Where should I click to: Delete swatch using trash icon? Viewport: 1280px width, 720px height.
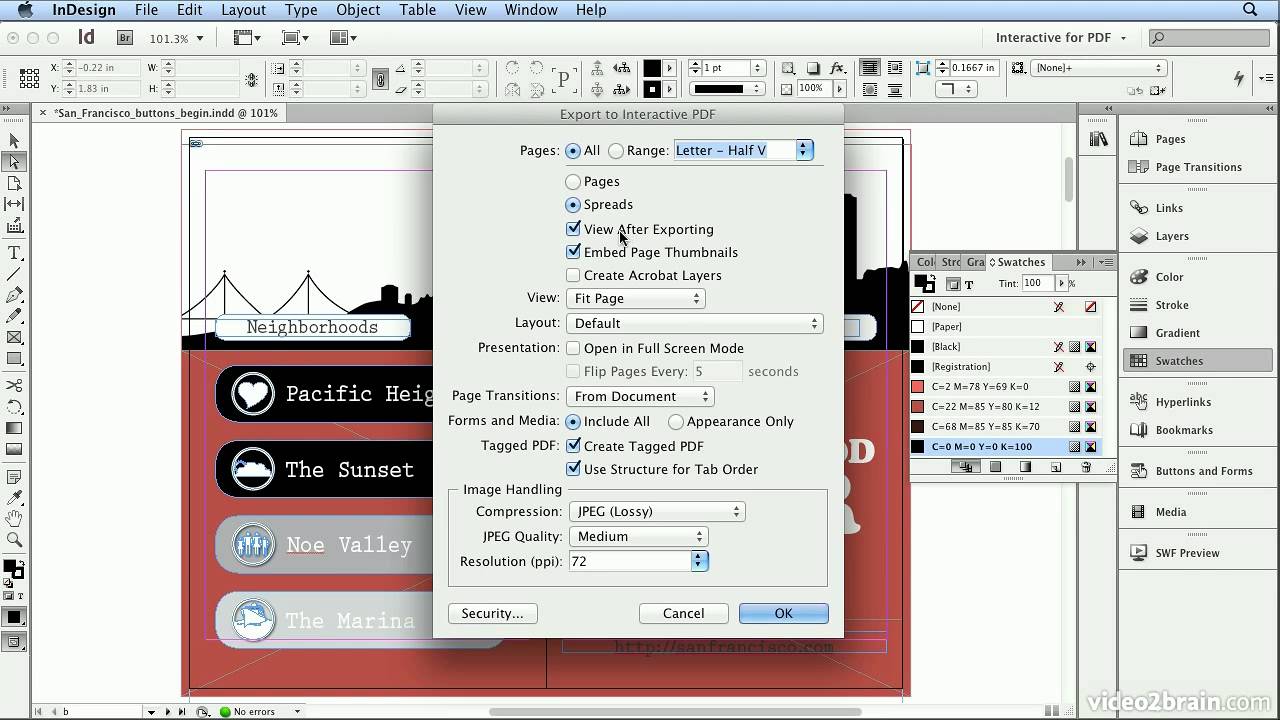coord(1086,467)
